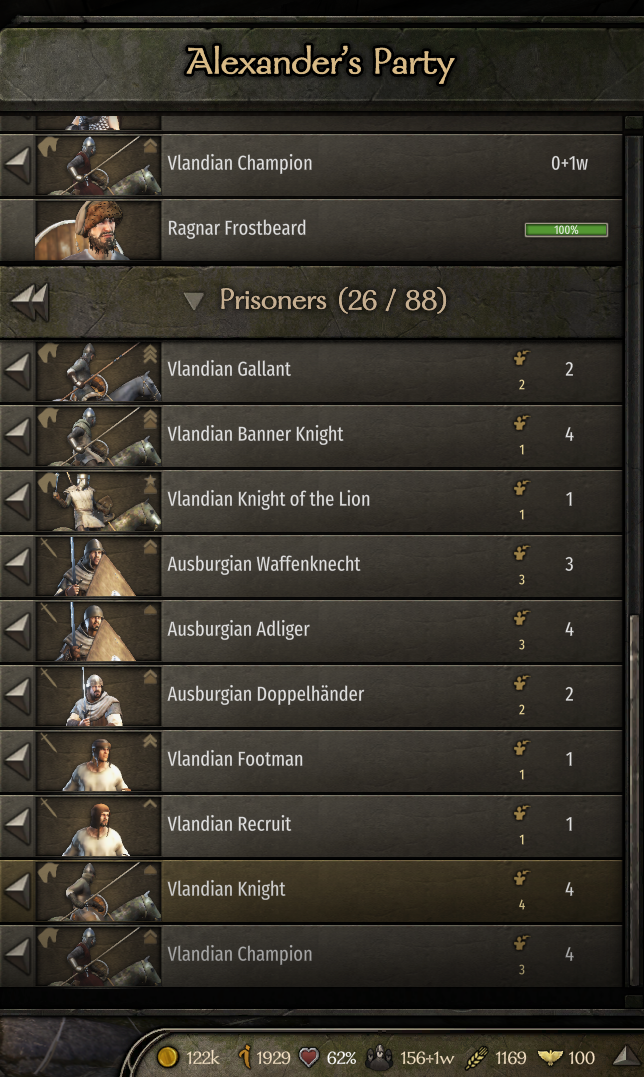
Task: Click the morale icon beside 100
Action: pos(552,1057)
